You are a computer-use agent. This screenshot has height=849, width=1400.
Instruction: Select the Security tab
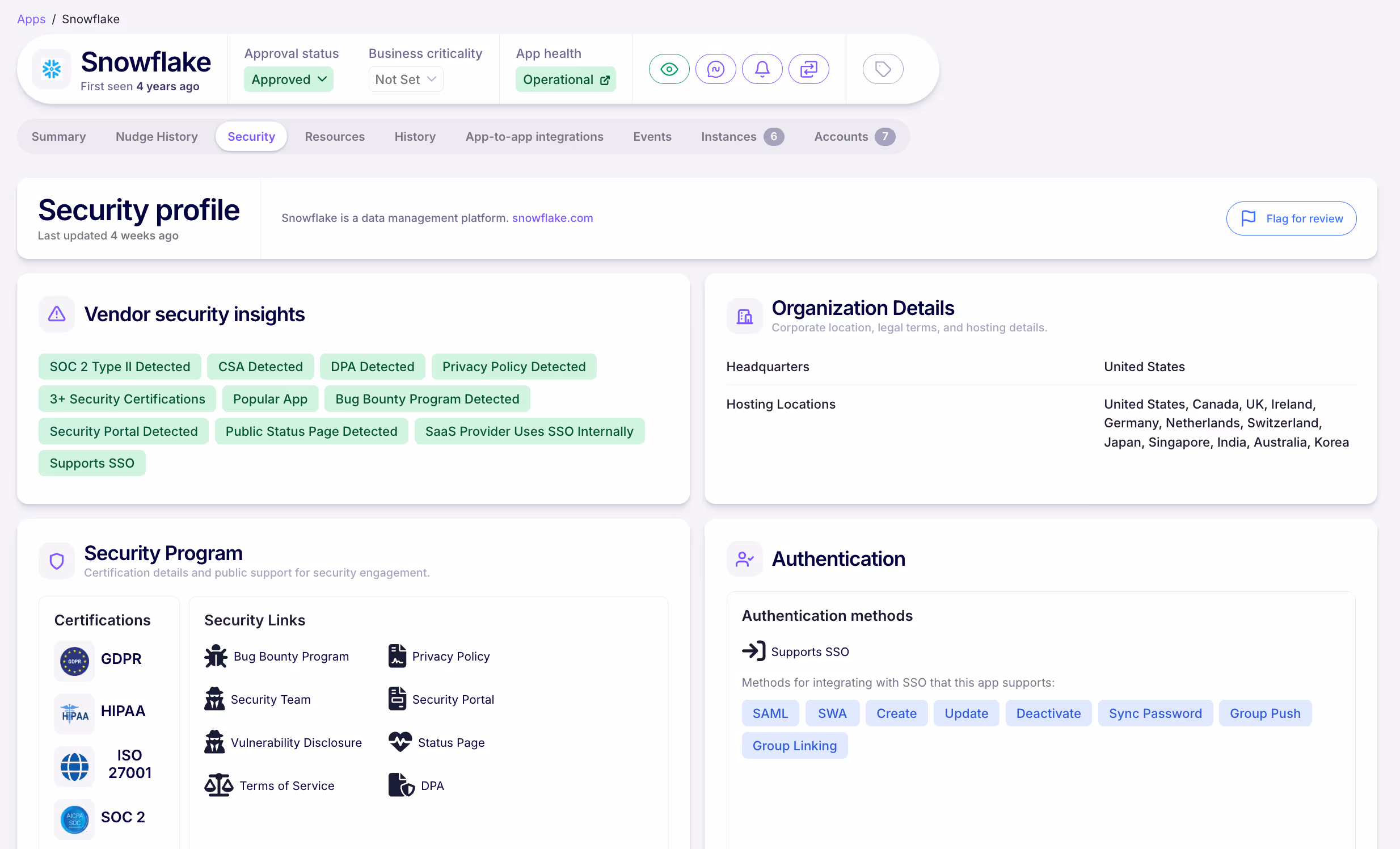[x=251, y=137]
